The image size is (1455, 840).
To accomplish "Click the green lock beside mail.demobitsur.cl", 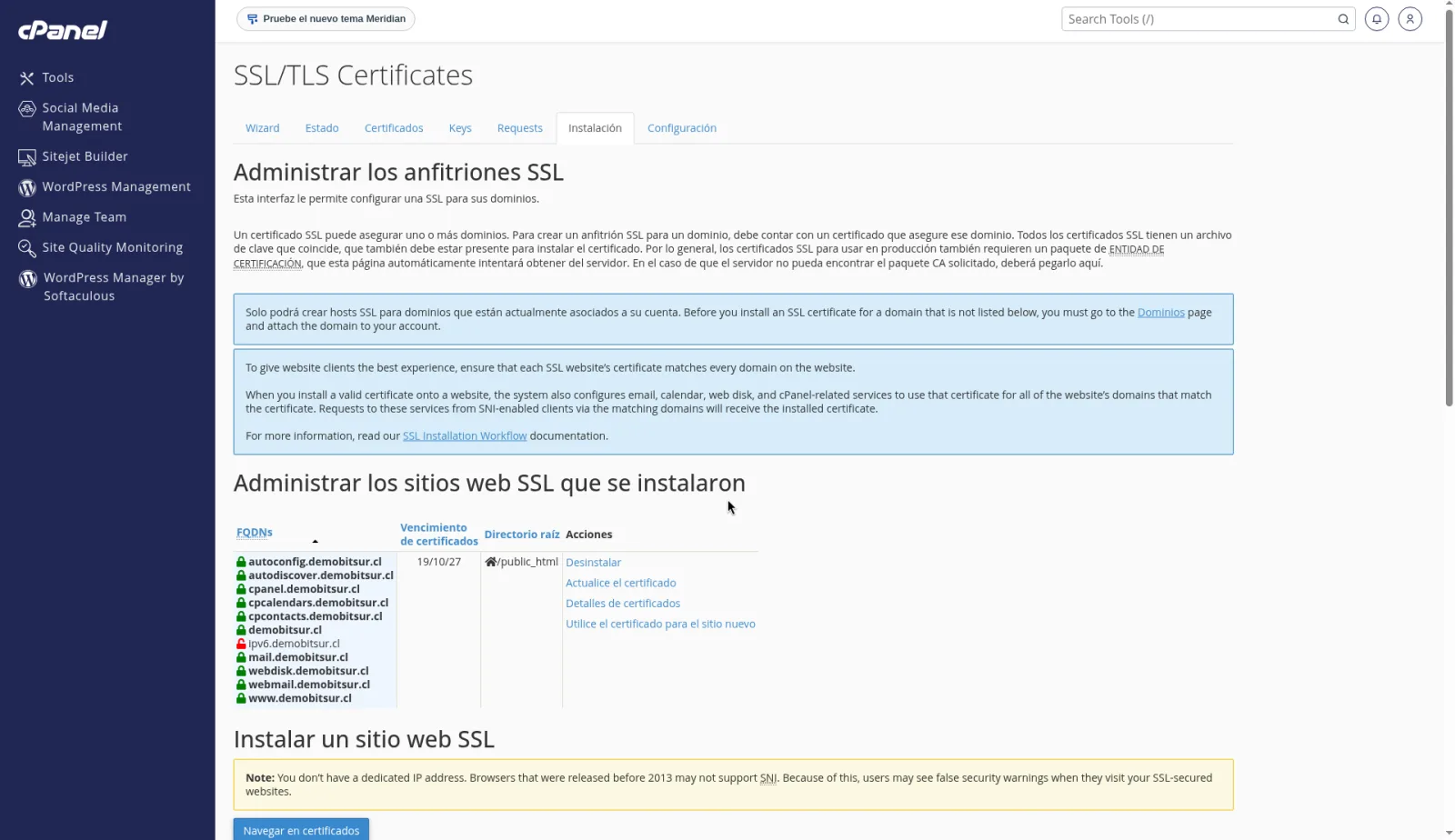I will [241, 657].
